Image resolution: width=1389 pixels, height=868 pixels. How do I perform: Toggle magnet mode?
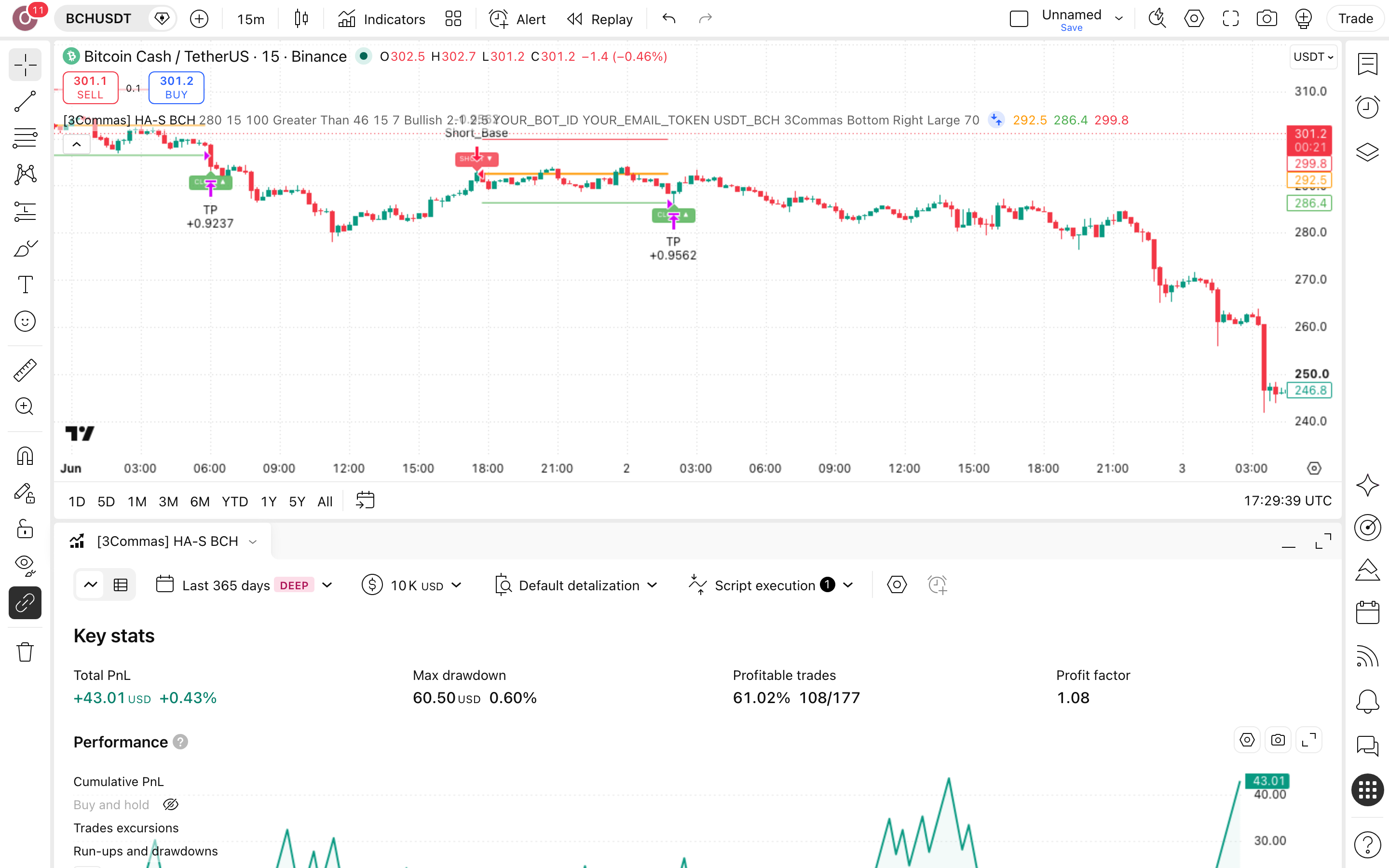pos(25,456)
